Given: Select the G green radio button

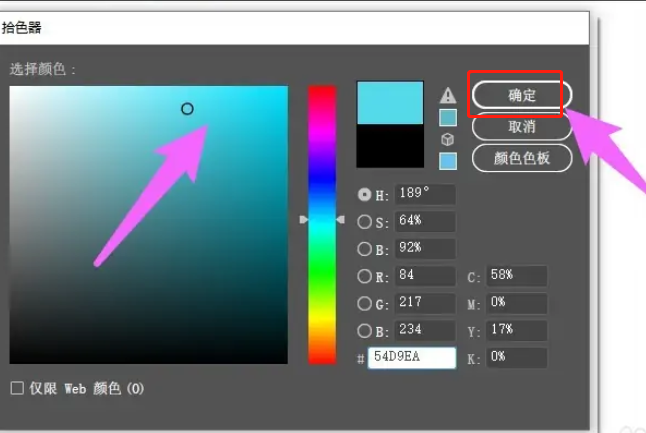Looking at the screenshot, I should (x=364, y=303).
